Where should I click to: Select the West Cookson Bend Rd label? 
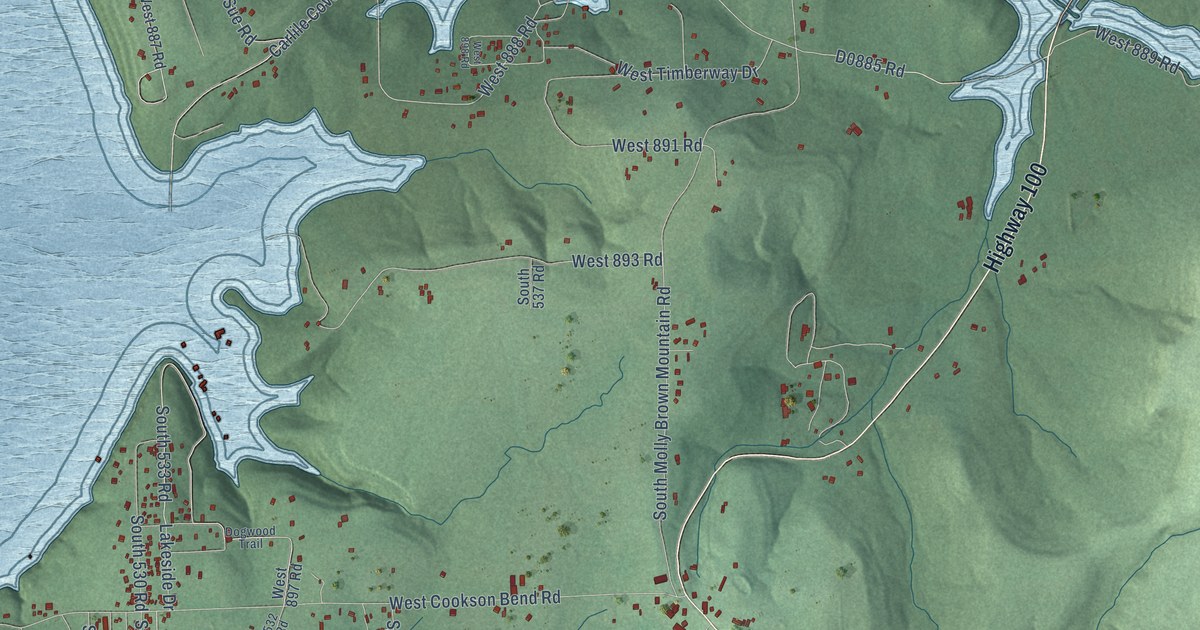pos(475,600)
